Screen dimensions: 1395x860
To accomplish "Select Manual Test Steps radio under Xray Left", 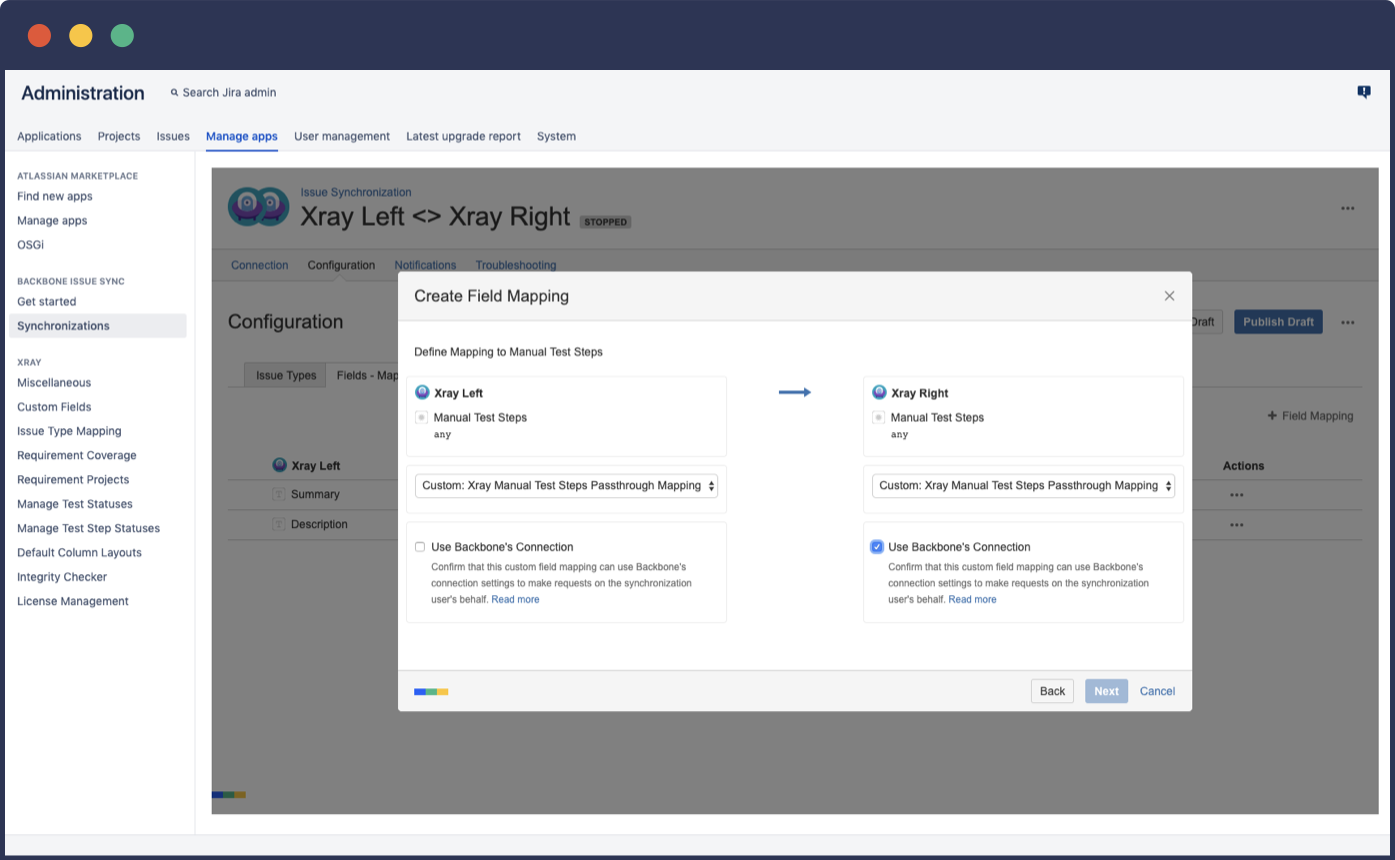I will 422,417.
